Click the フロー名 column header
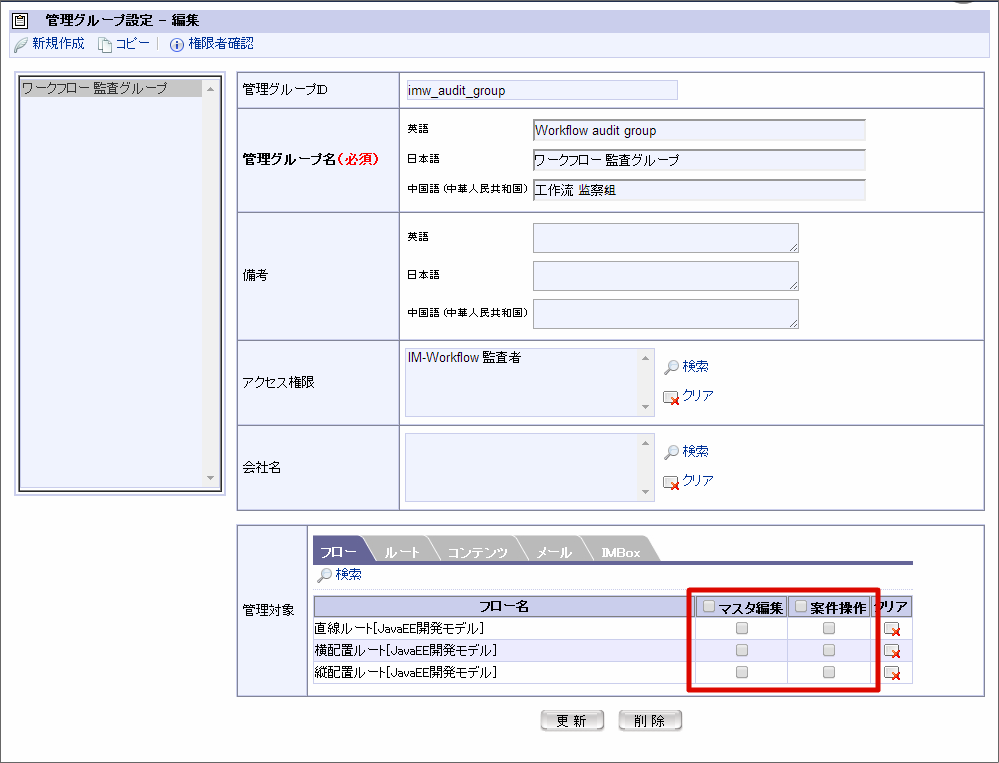This screenshot has height=763, width=999. click(503, 606)
